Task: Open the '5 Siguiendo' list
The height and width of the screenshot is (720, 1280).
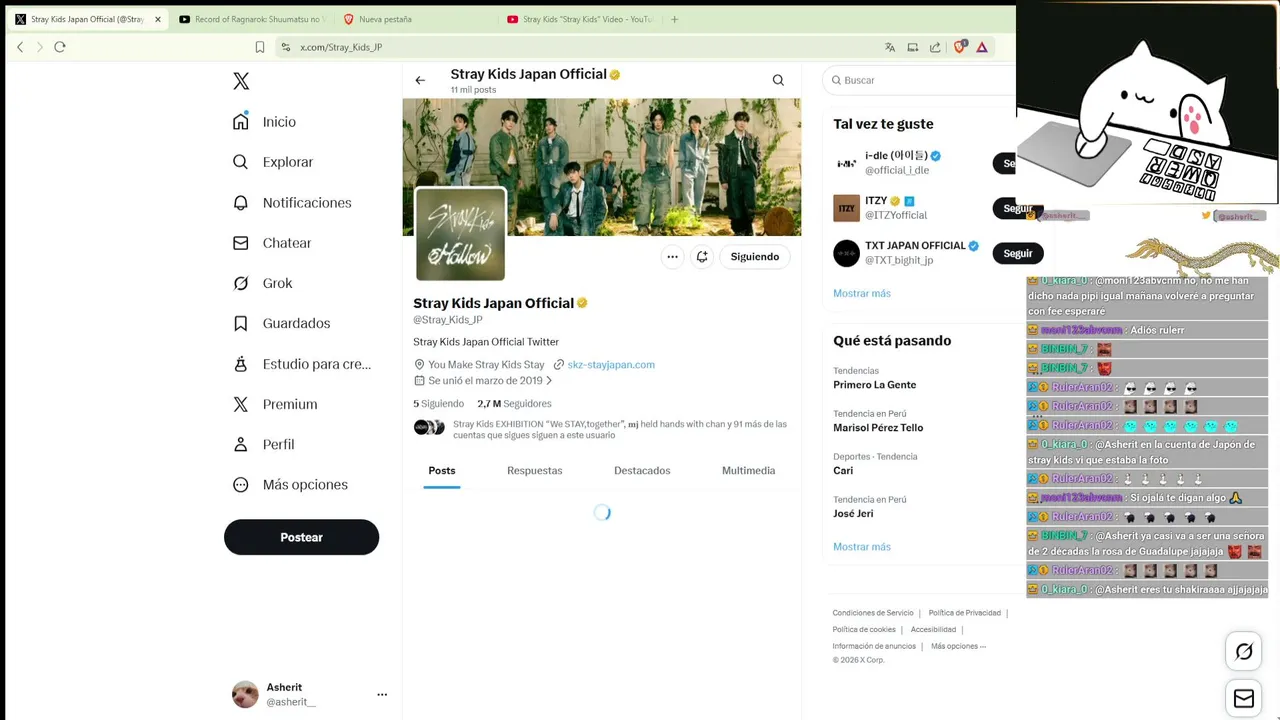Action: [x=439, y=404]
